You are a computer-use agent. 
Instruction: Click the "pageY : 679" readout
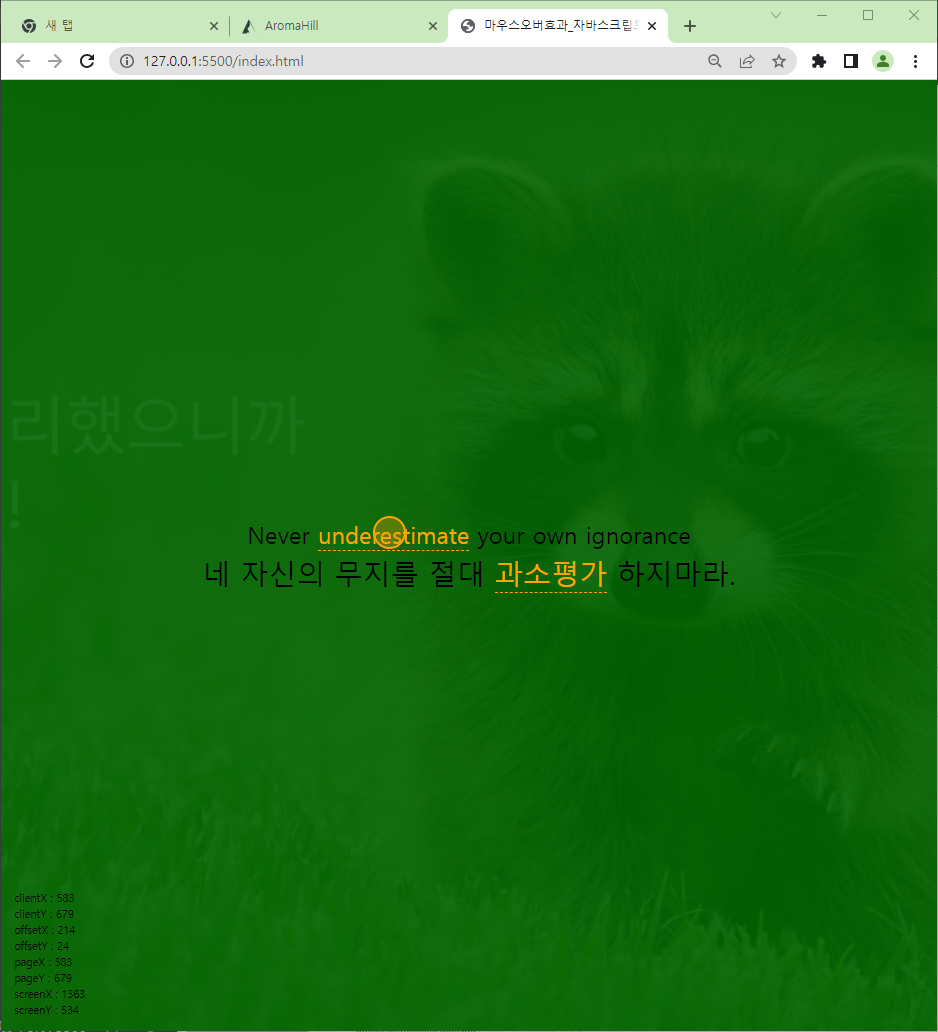pyautogui.click(x=43, y=978)
